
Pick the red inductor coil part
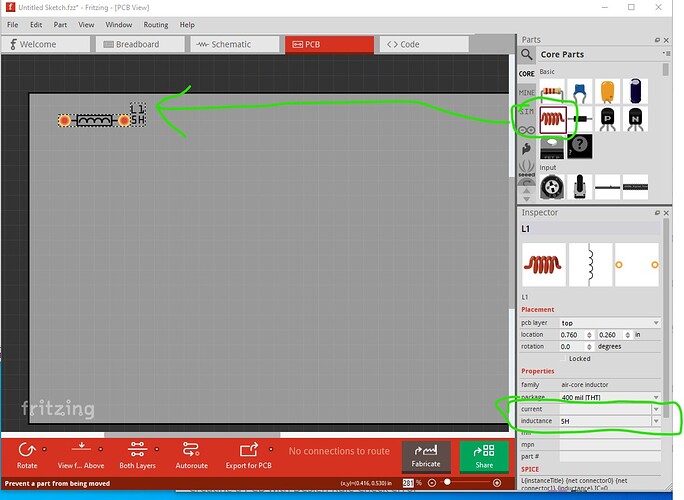(x=553, y=119)
